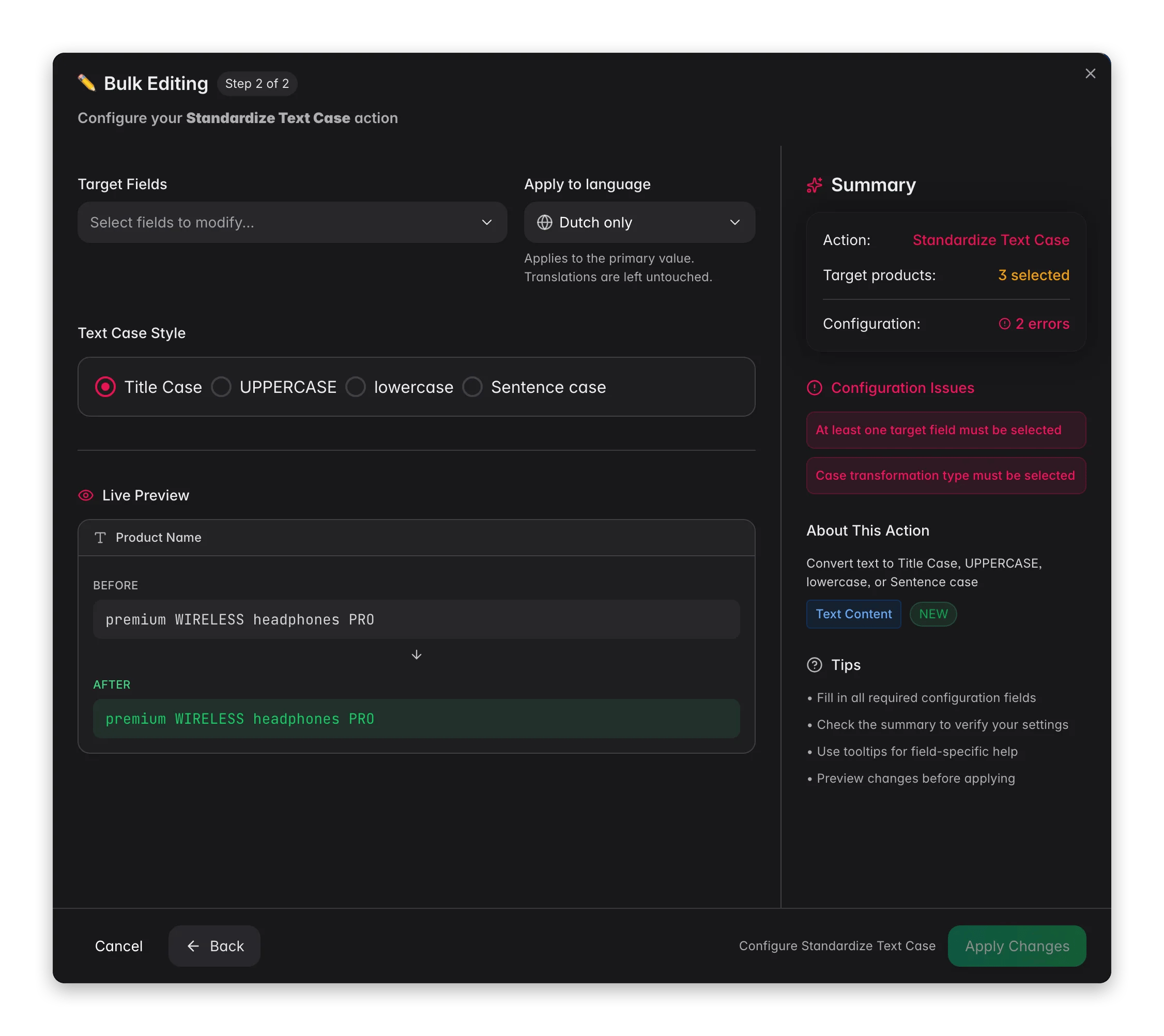
Task: Select the Title Case radio option
Action: 105,387
